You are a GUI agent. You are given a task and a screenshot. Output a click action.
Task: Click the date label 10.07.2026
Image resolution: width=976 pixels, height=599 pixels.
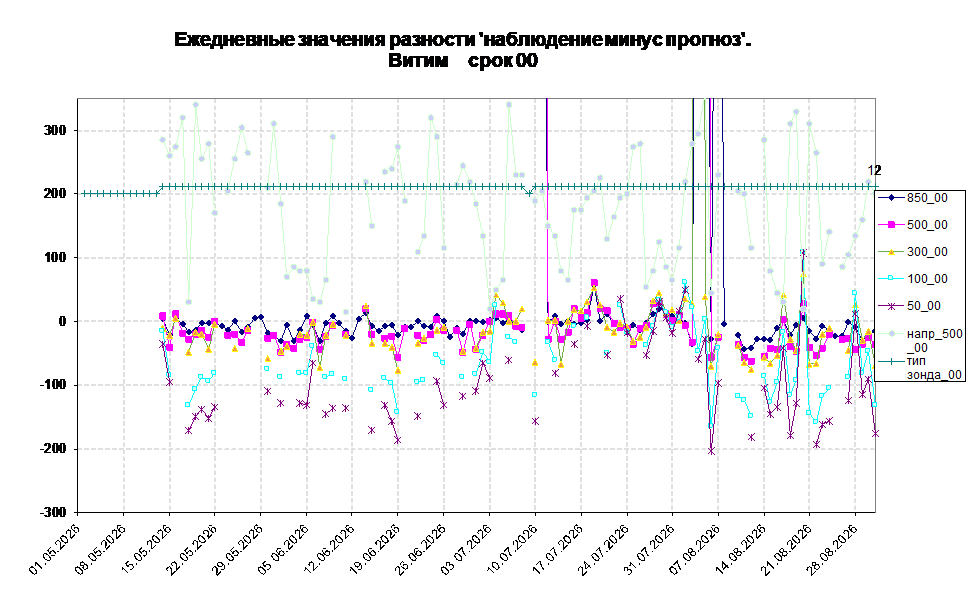(x=512, y=549)
